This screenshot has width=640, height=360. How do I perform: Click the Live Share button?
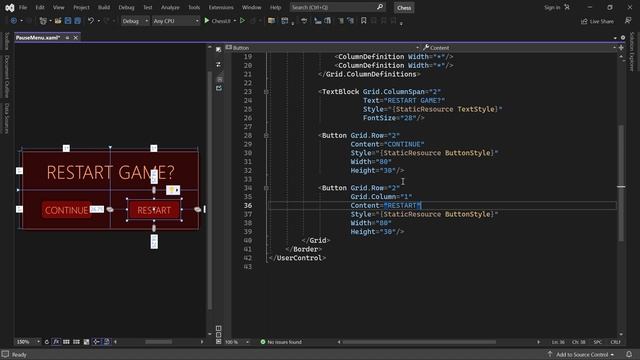pos(597,21)
